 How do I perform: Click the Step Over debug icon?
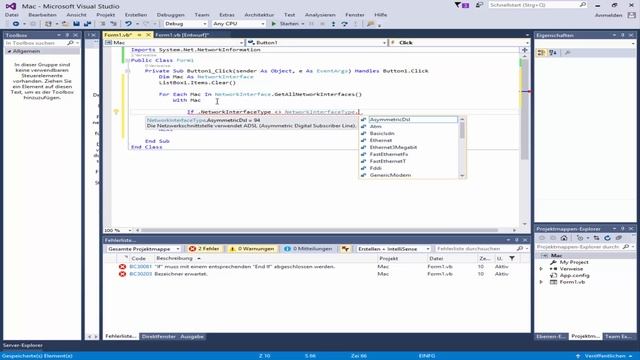point(344,24)
